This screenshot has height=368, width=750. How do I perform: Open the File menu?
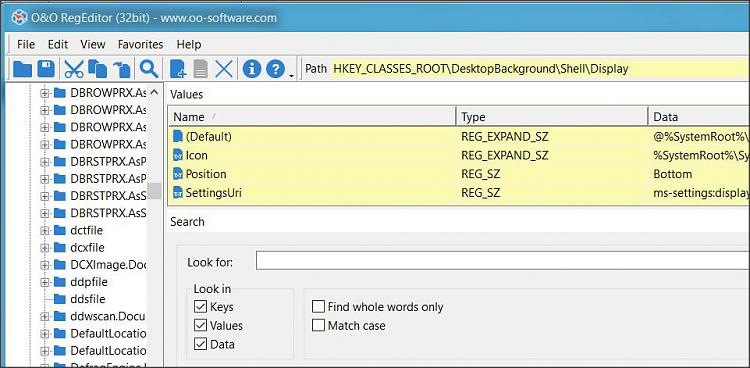(x=26, y=45)
